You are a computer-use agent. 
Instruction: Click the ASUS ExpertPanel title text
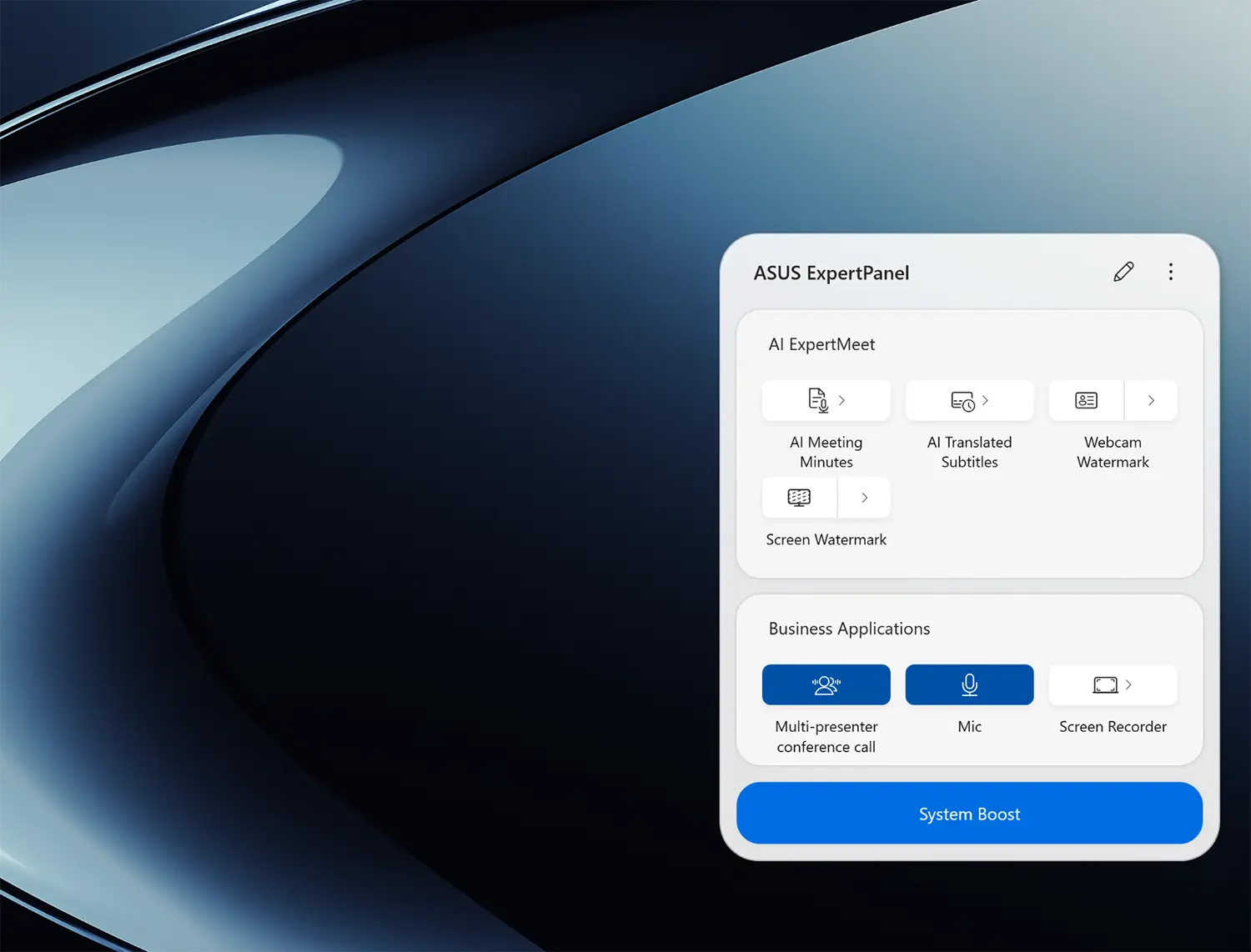click(831, 273)
